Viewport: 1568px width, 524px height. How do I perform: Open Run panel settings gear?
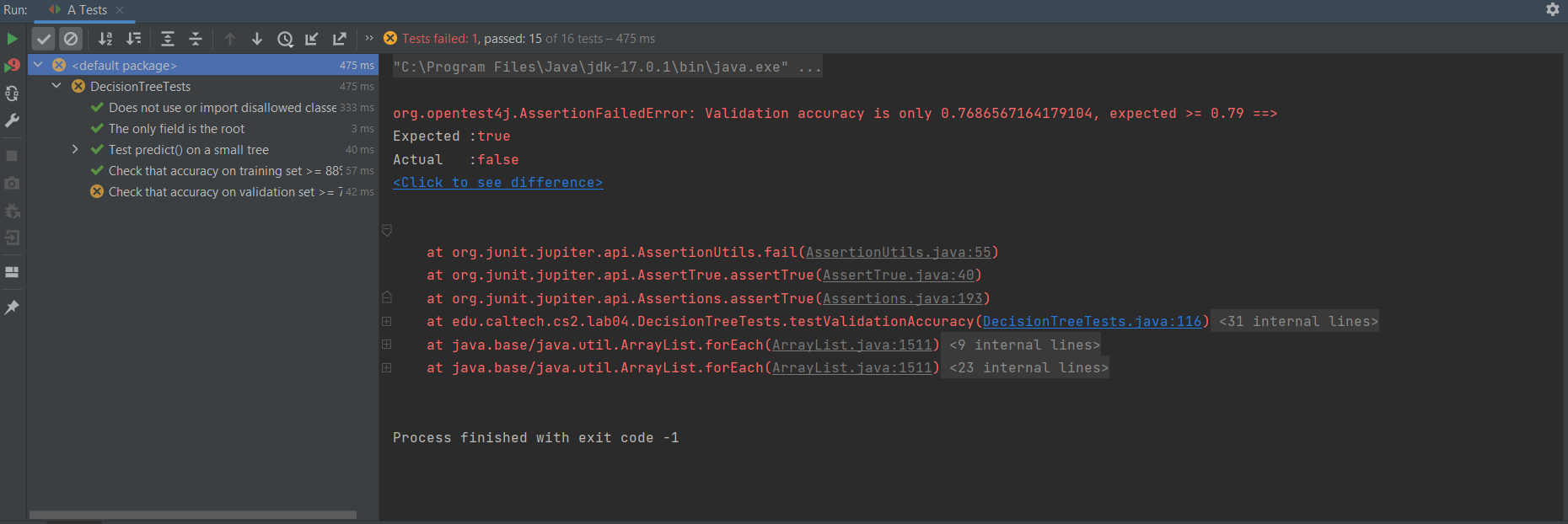[x=1552, y=9]
